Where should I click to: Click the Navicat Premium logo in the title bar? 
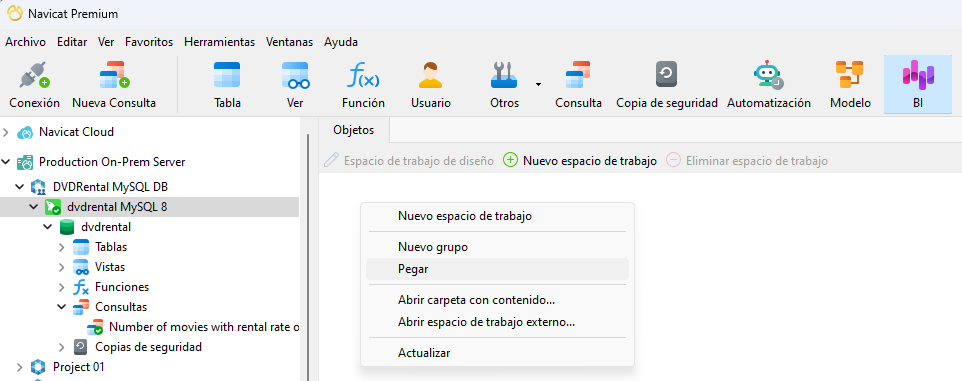(14, 13)
